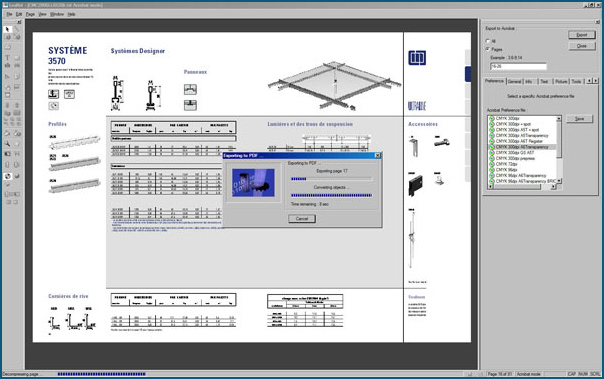The height and width of the screenshot is (379, 604).
Task: Click the blue company logo on page
Action: (x=417, y=58)
